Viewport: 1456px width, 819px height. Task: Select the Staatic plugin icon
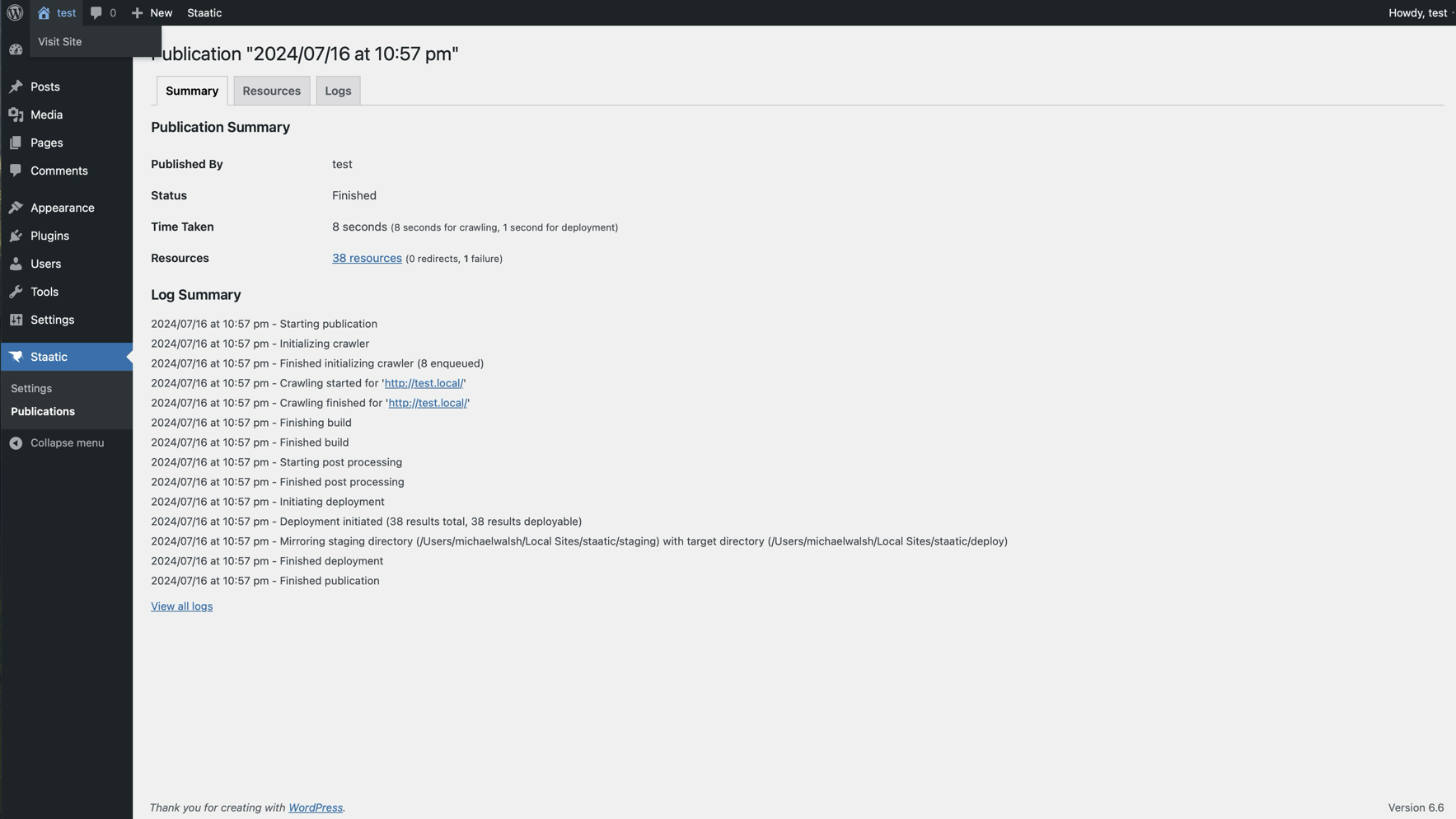(16, 356)
